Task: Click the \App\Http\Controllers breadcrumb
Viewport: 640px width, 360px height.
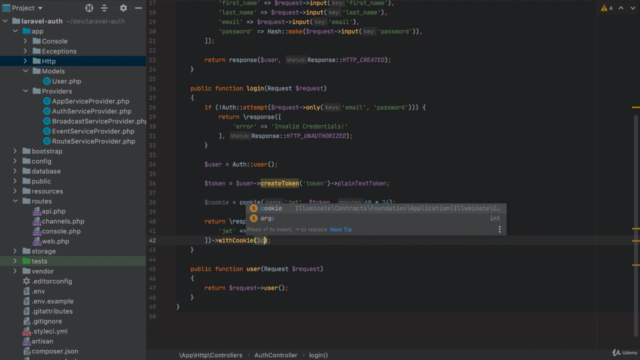Action: (211, 355)
